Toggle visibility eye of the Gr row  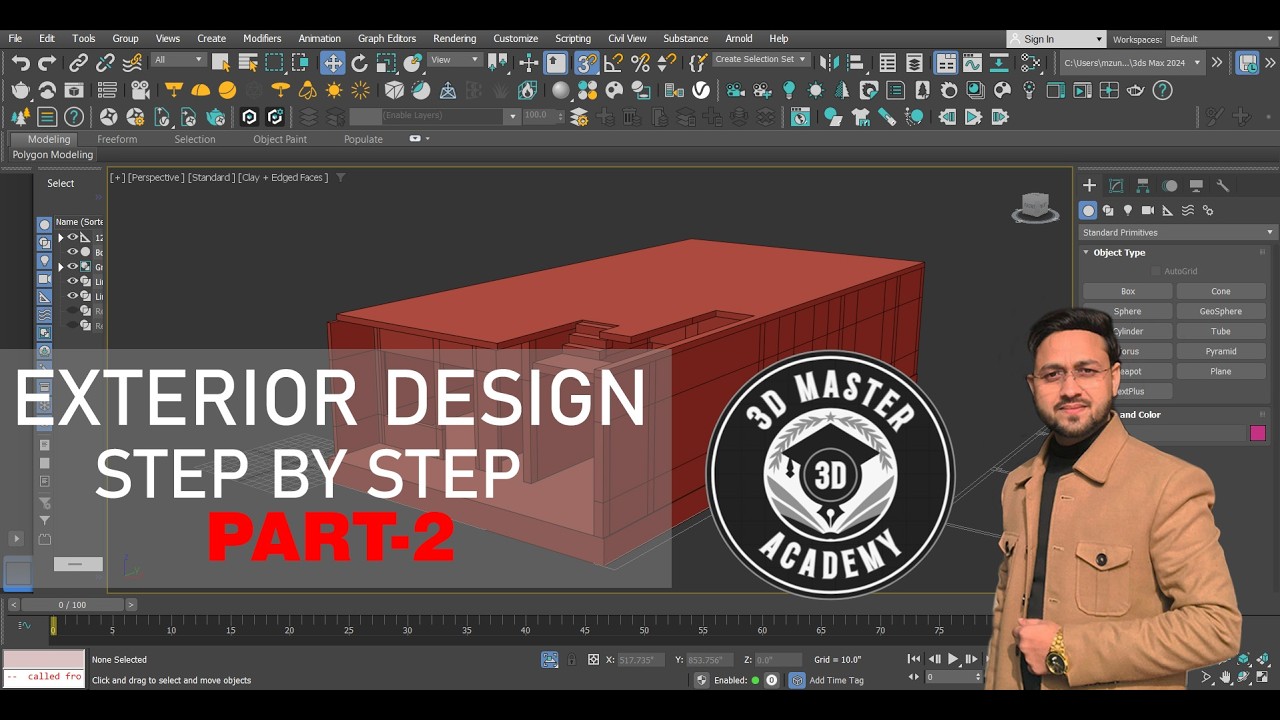pyautogui.click(x=72, y=267)
